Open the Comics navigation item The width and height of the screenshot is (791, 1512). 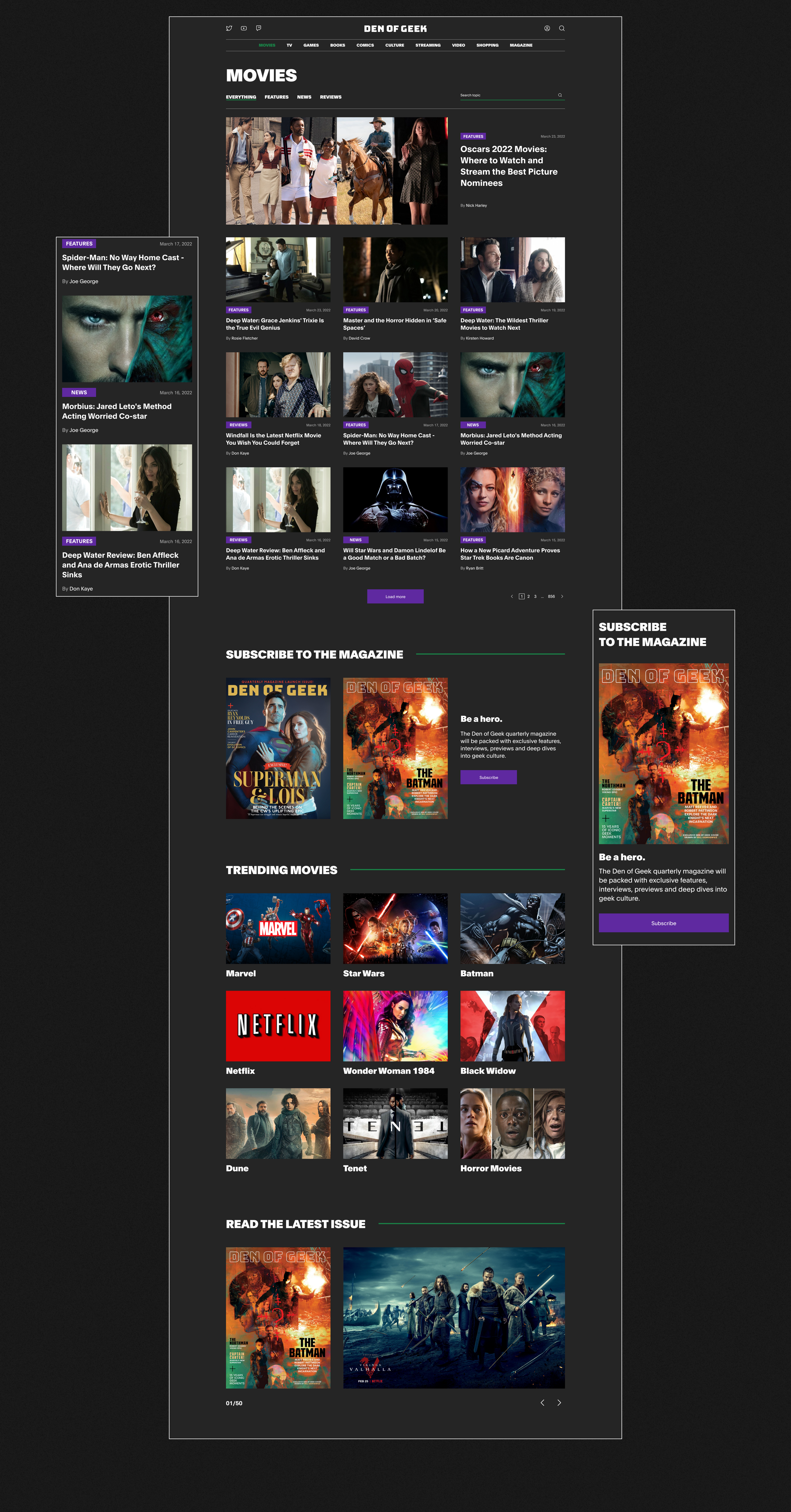(x=365, y=45)
